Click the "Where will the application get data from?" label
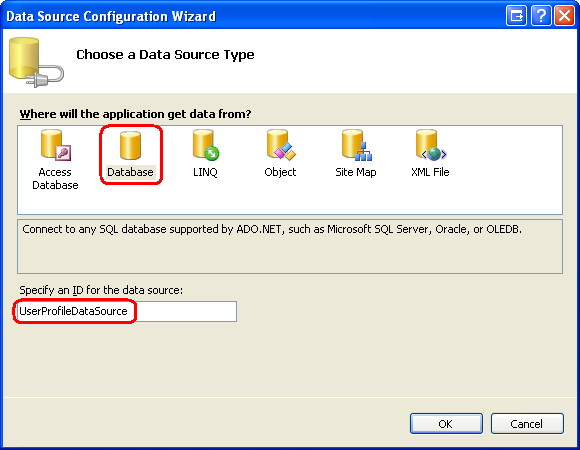Screen dimensions: 580x450 point(135,114)
